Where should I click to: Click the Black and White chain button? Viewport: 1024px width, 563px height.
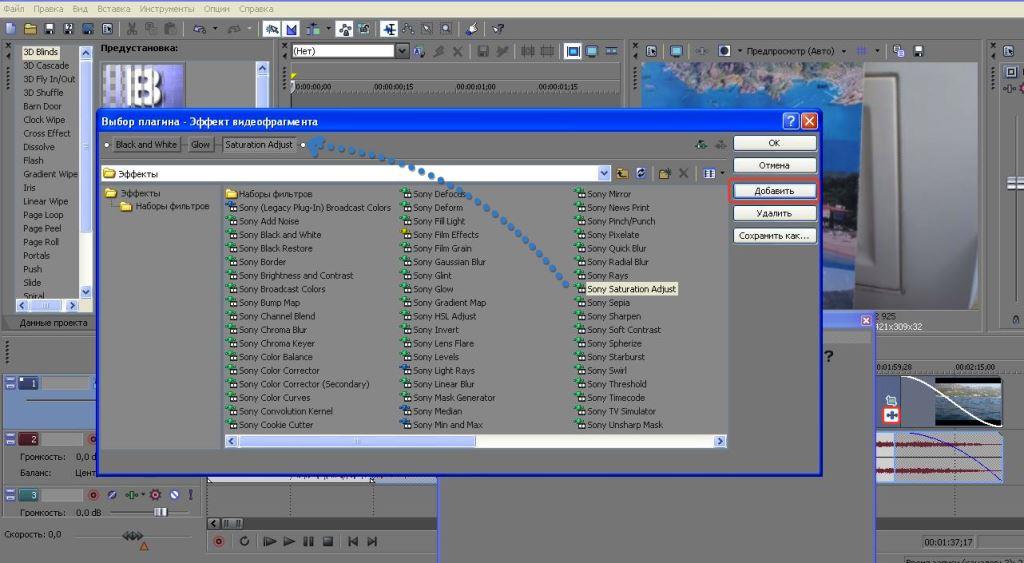click(145, 145)
